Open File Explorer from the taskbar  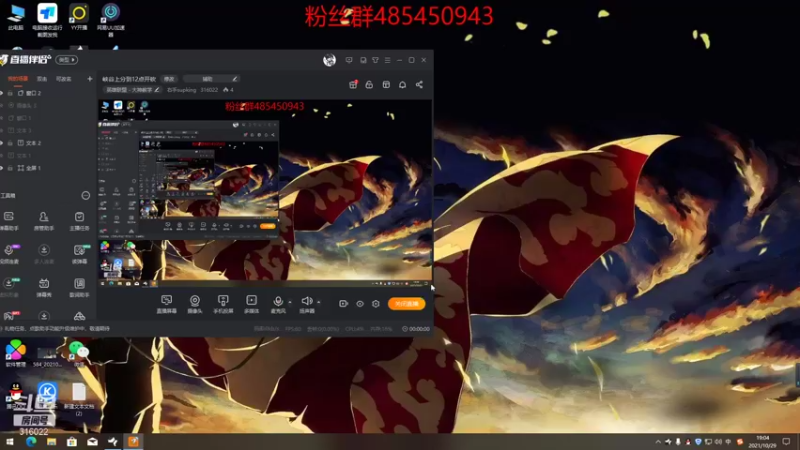point(51,441)
